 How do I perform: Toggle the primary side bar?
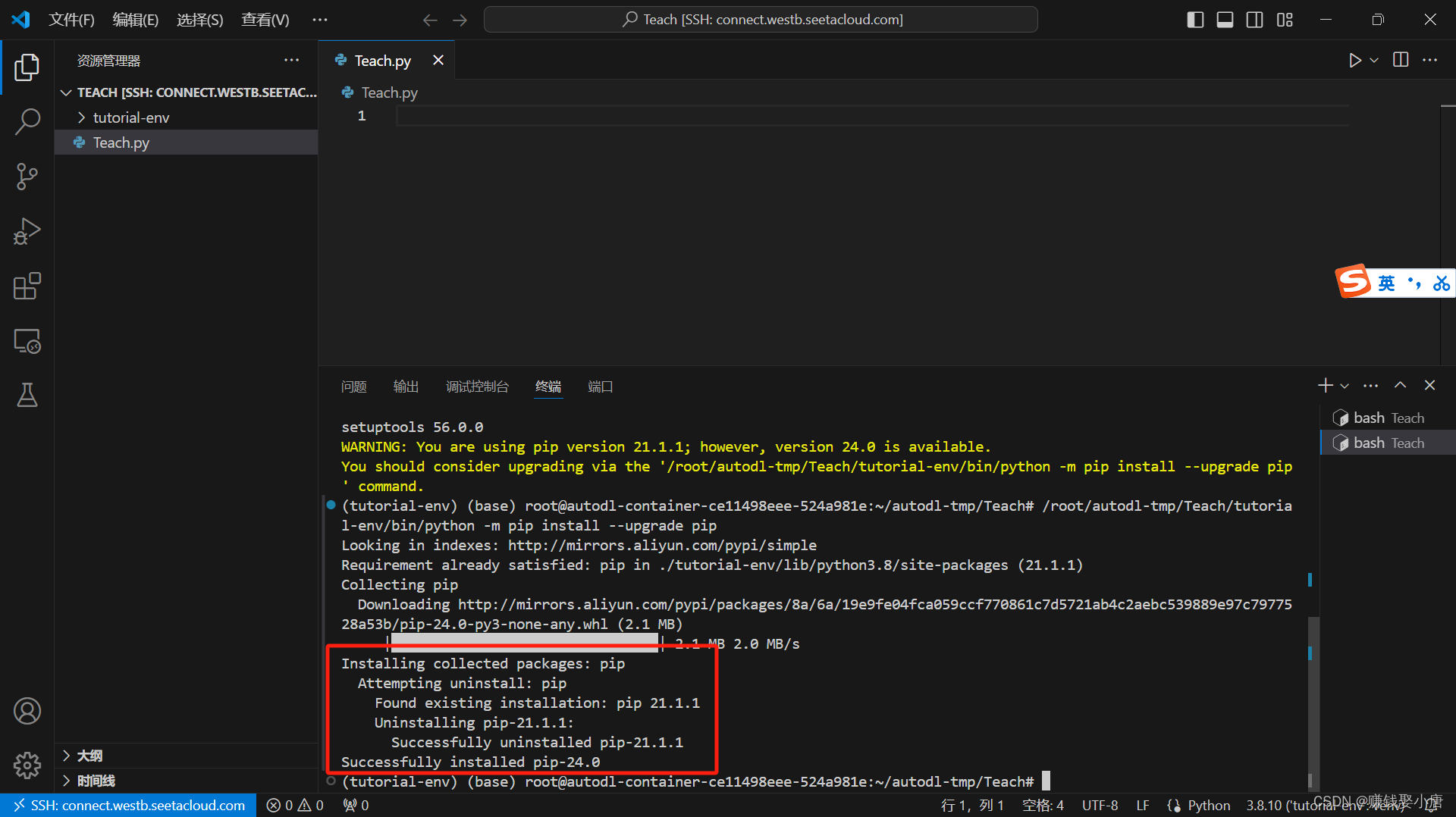pos(1195,20)
